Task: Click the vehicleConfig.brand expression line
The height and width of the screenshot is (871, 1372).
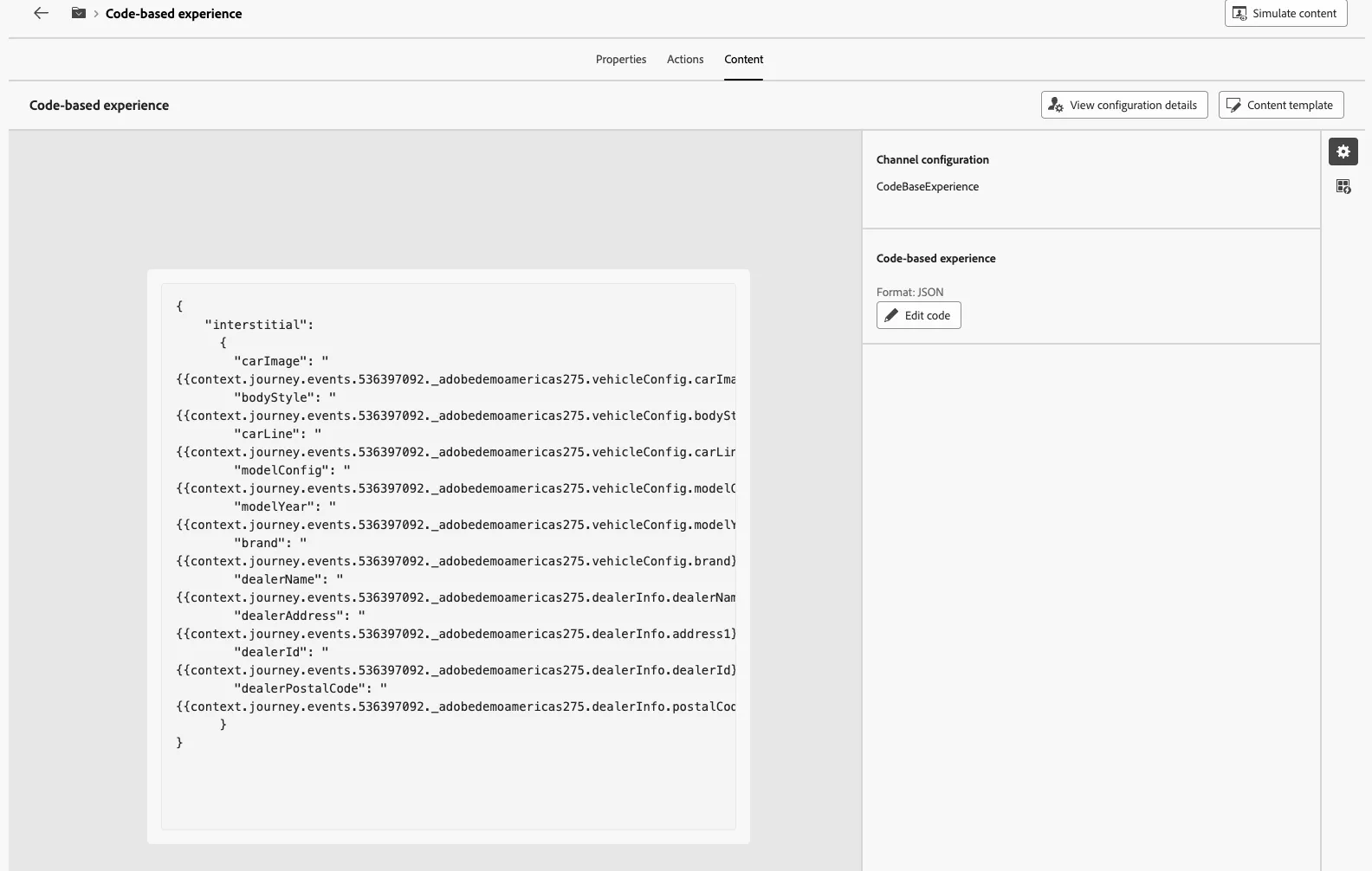Action: tap(456, 561)
